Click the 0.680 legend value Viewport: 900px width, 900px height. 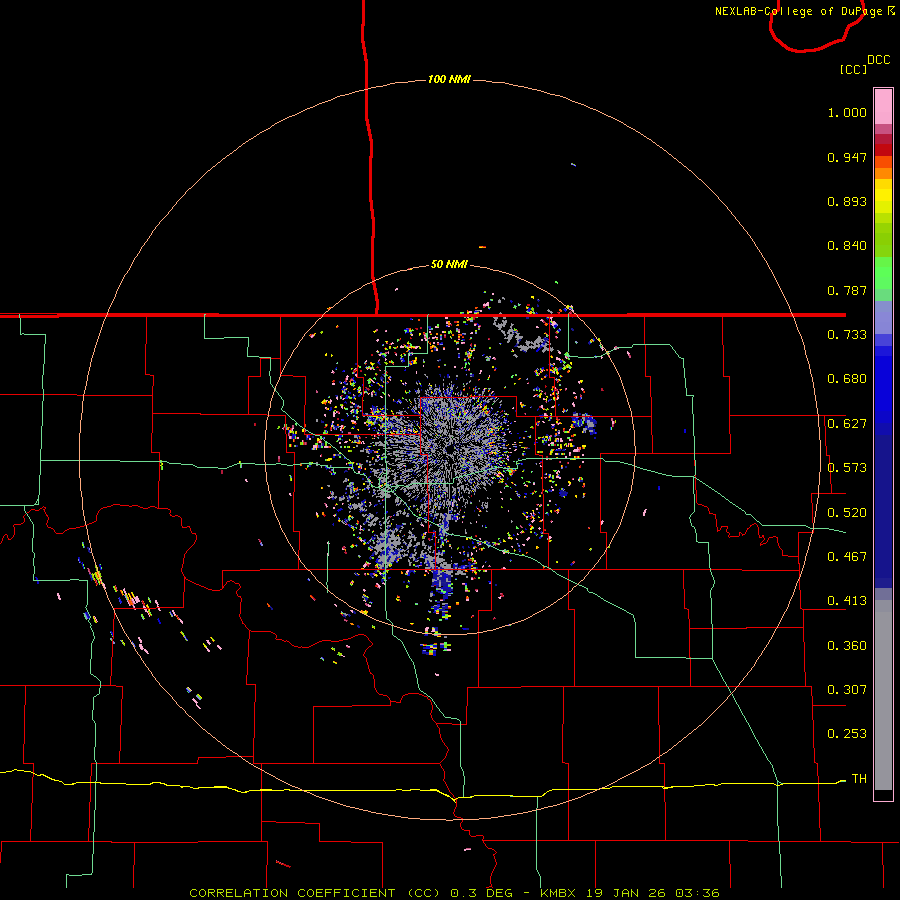[x=847, y=379]
